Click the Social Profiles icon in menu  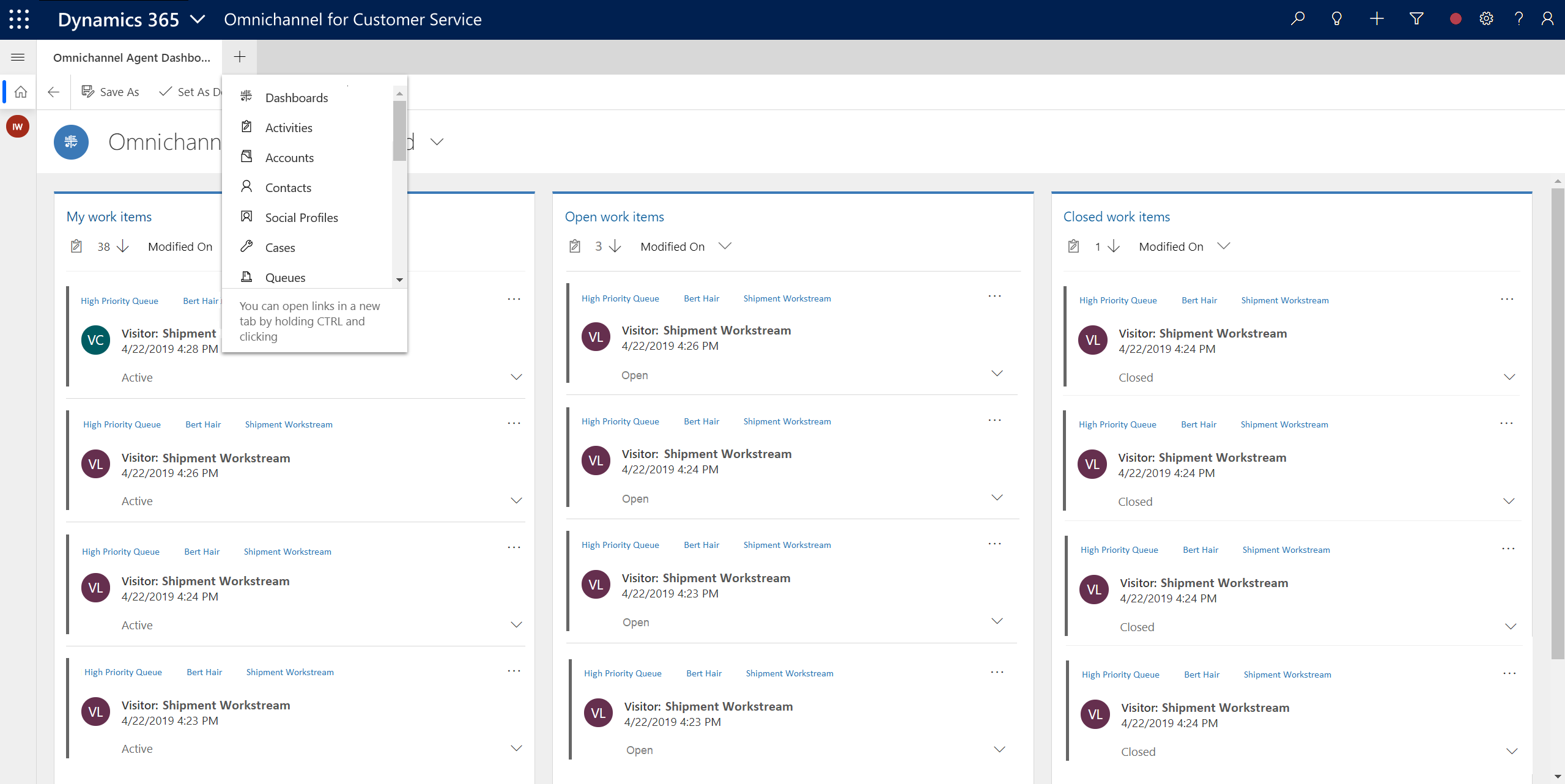(247, 217)
